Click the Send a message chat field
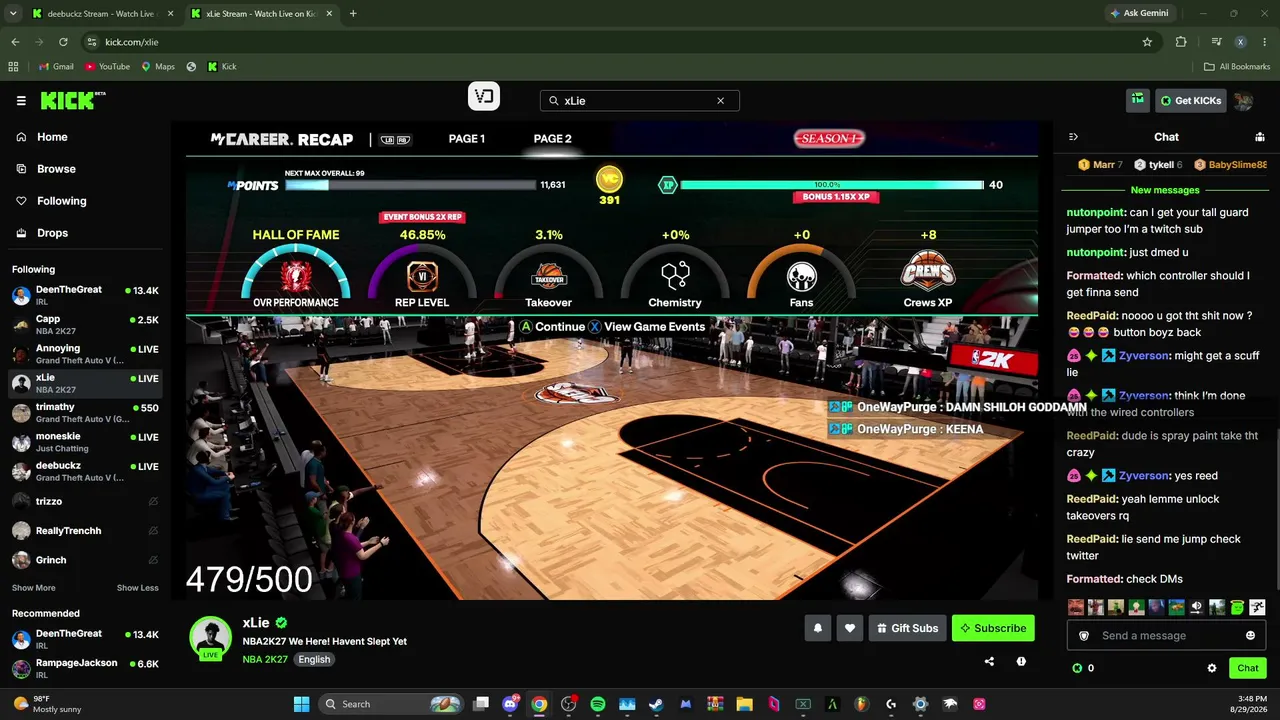The image size is (1280, 720). (1166, 636)
